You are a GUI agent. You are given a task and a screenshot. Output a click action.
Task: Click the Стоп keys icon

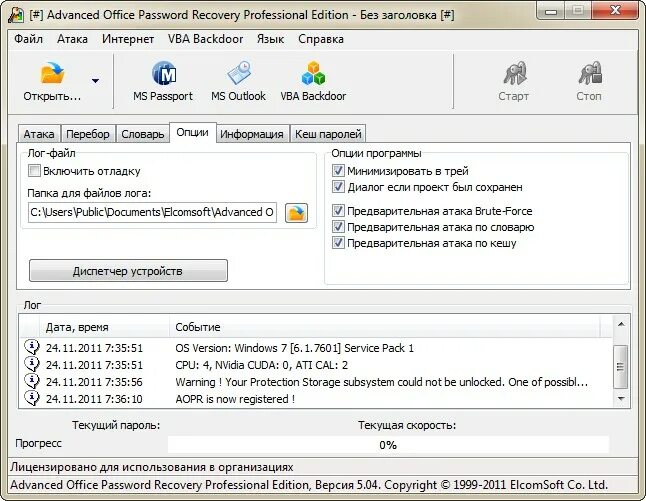click(590, 73)
